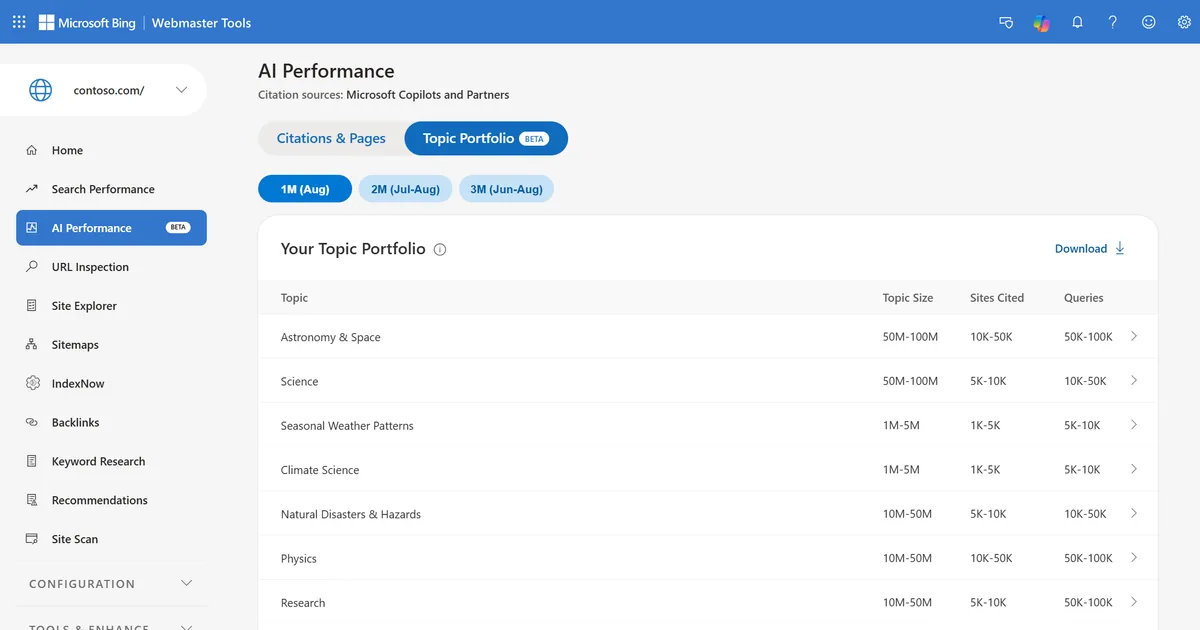Image resolution: width=1200 pixels, height=630 pixels.
Task: Open the chat feedback icon in header
Action: point(1006,22)
